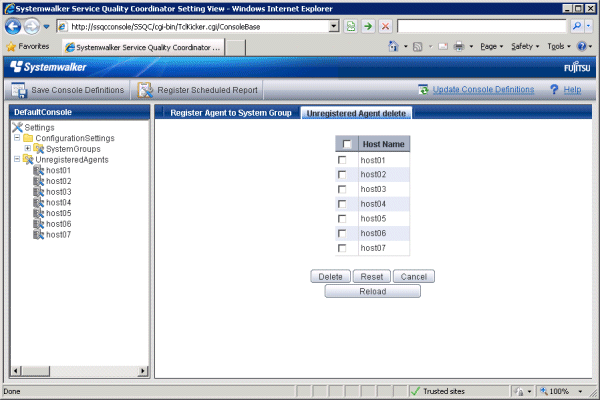Viewport: 600px width, 400px height.
Task: Click host03 agent icon in tree
Action: [x=38, y=192]
